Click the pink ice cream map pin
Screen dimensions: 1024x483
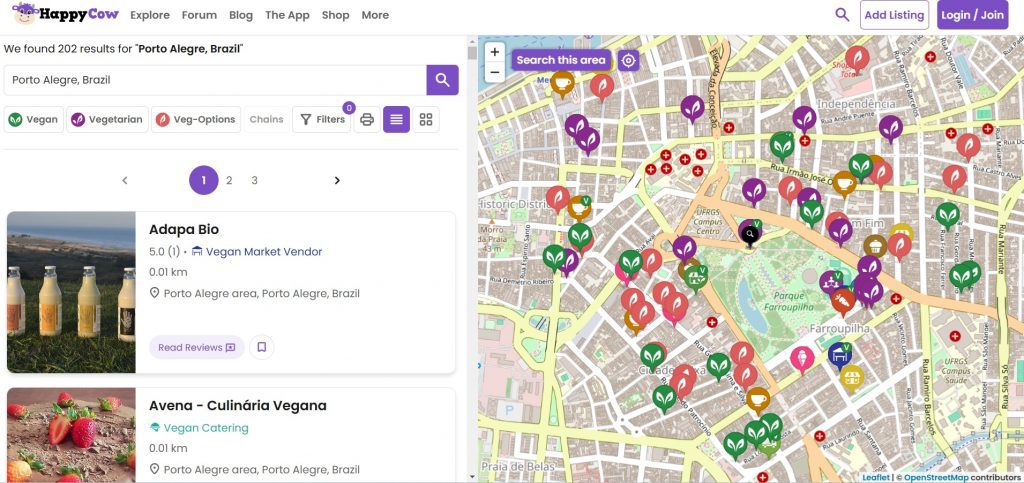802,358
